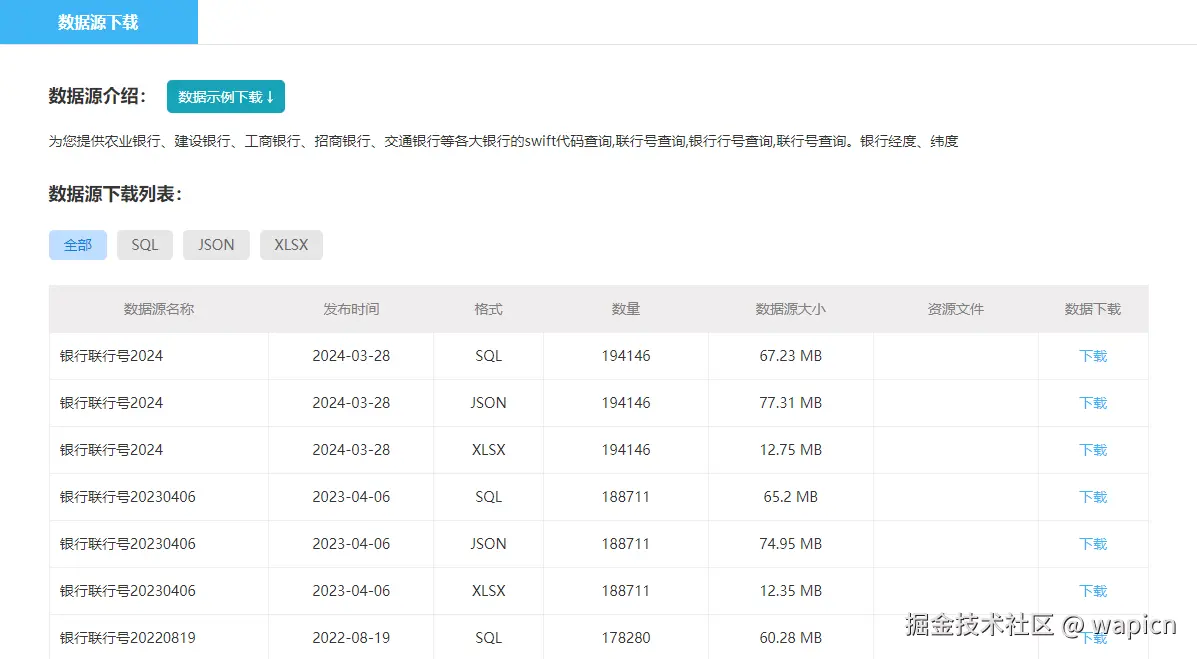The height and width of the screenshot is (659, 1197).
Task: Click the download arrow icon on 数据示例下载
Action: tap(273, 96)
